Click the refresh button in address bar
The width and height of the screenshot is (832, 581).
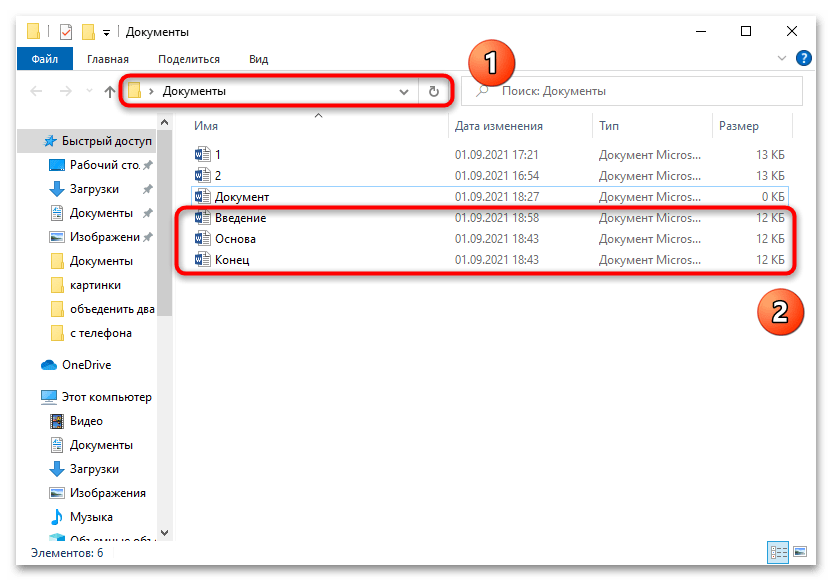click(433, 91)
